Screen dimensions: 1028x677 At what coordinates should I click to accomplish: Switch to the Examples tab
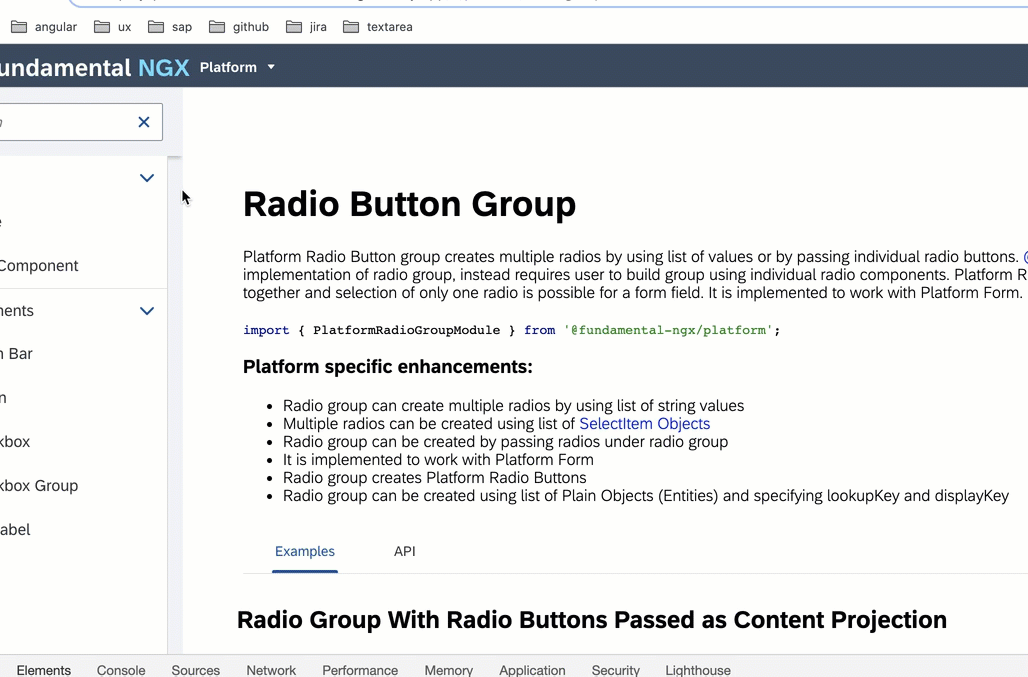click(305, 551)
